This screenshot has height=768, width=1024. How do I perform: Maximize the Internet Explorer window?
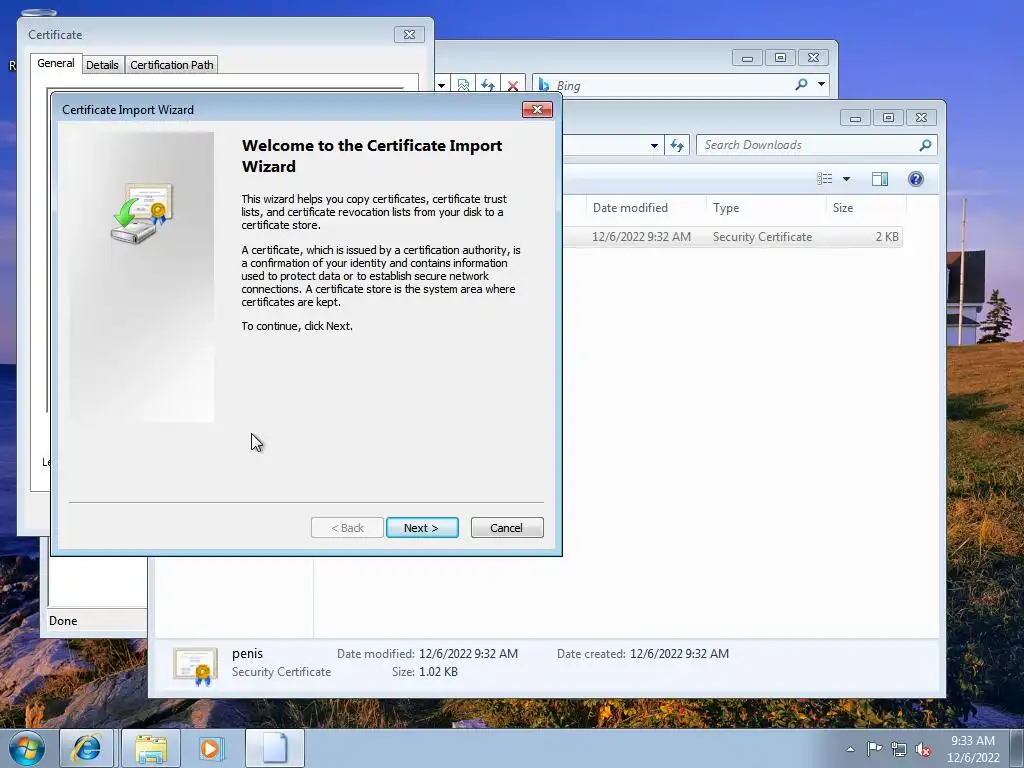(780, 57)
